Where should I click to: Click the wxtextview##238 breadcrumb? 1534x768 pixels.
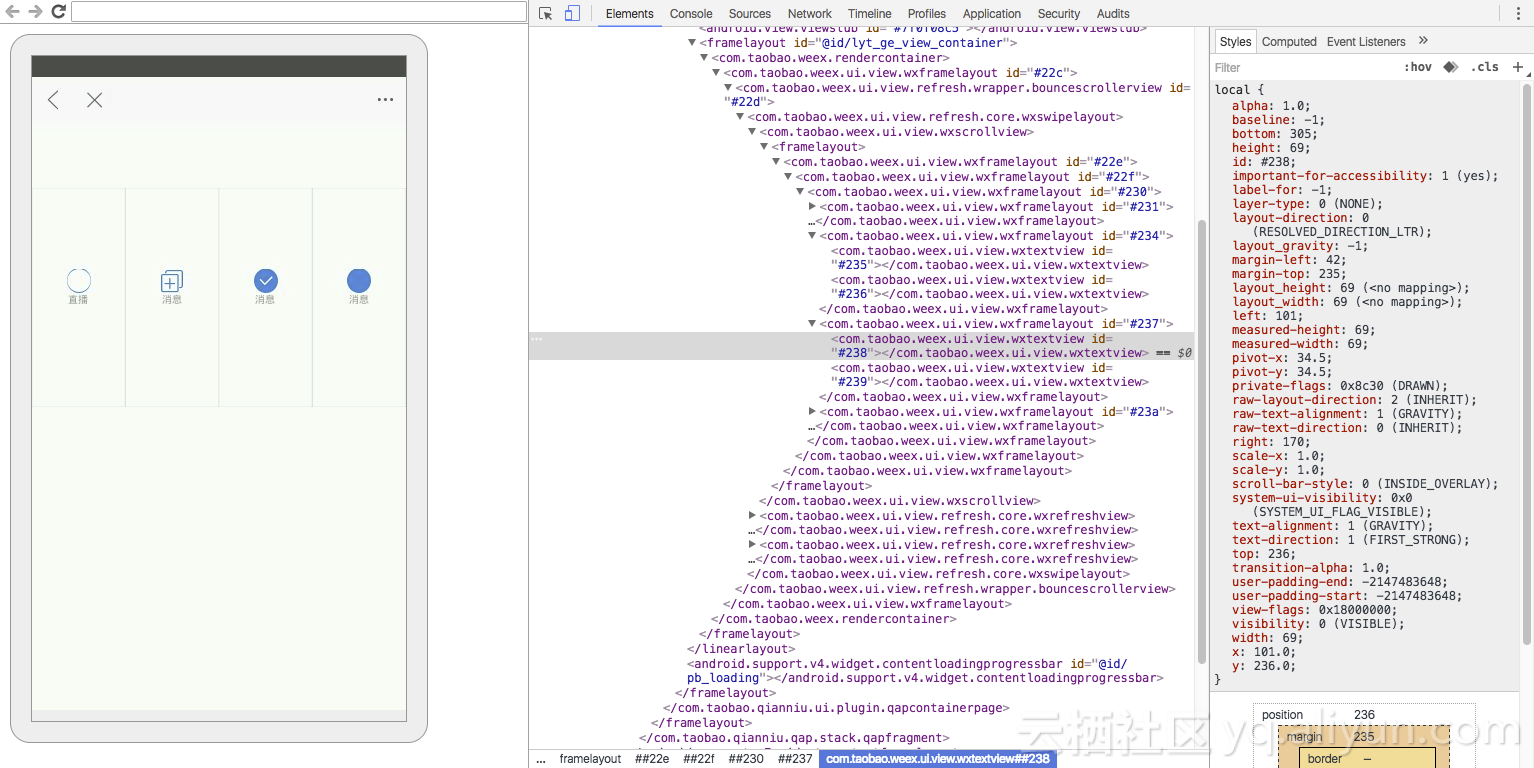(938, 759)
